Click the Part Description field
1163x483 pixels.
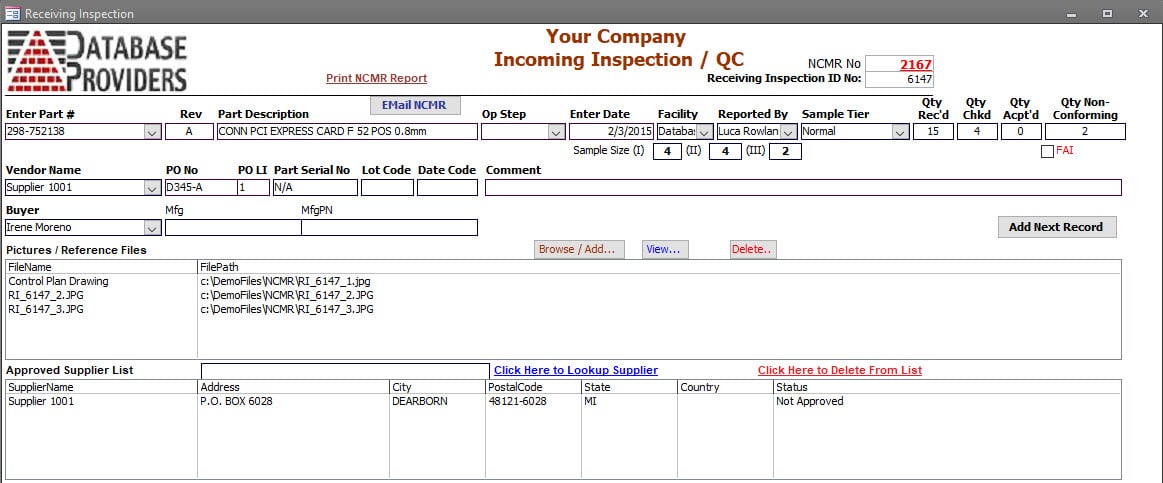tap(347, 132)
